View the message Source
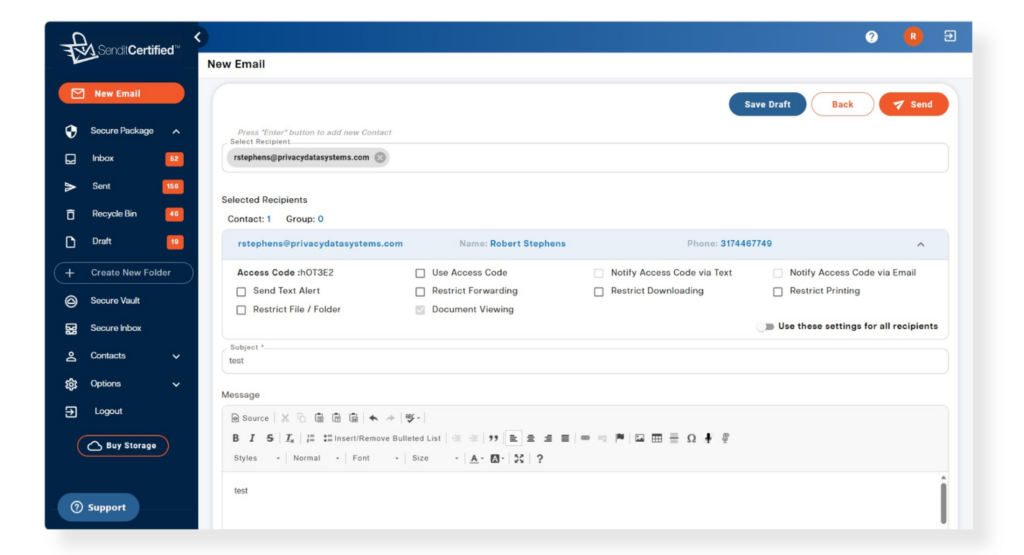Image resolution: width=1024 pixels, height=555 pixels. coord(250,418)
